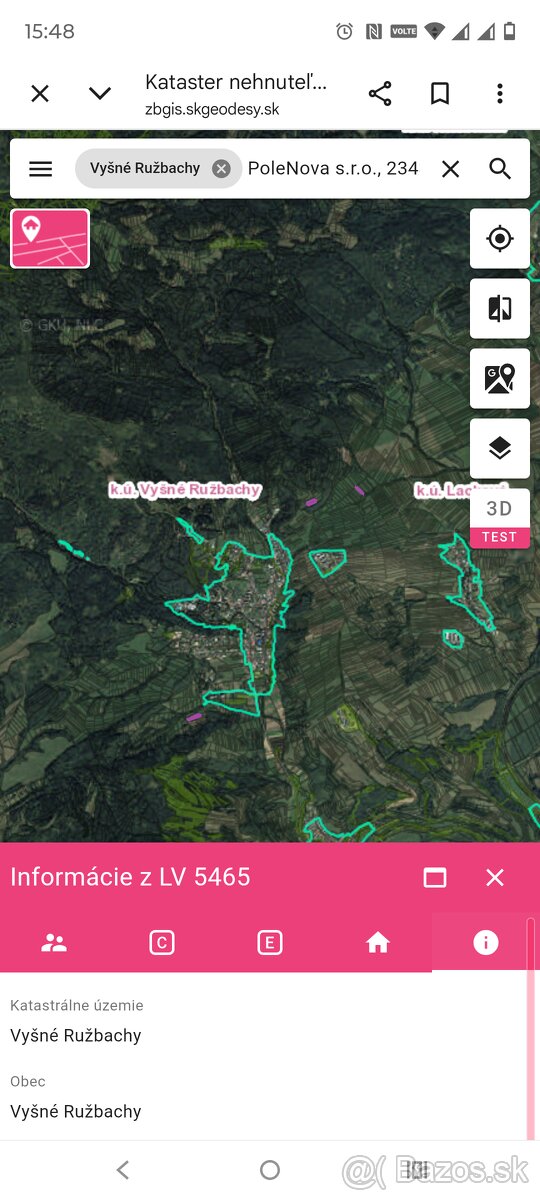Open Google Maps view button
Screen dimensions: 540x1200
pos(500,378)
